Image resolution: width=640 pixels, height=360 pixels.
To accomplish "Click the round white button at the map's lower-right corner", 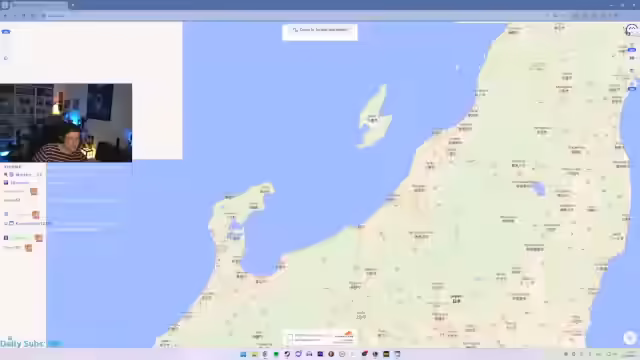I will point(630,338).
